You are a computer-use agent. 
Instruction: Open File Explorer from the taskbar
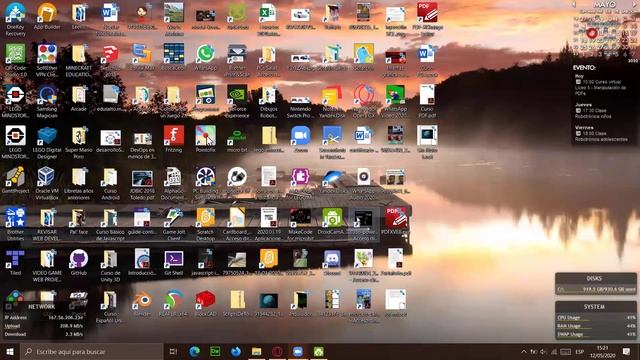[x=256, y=351]
